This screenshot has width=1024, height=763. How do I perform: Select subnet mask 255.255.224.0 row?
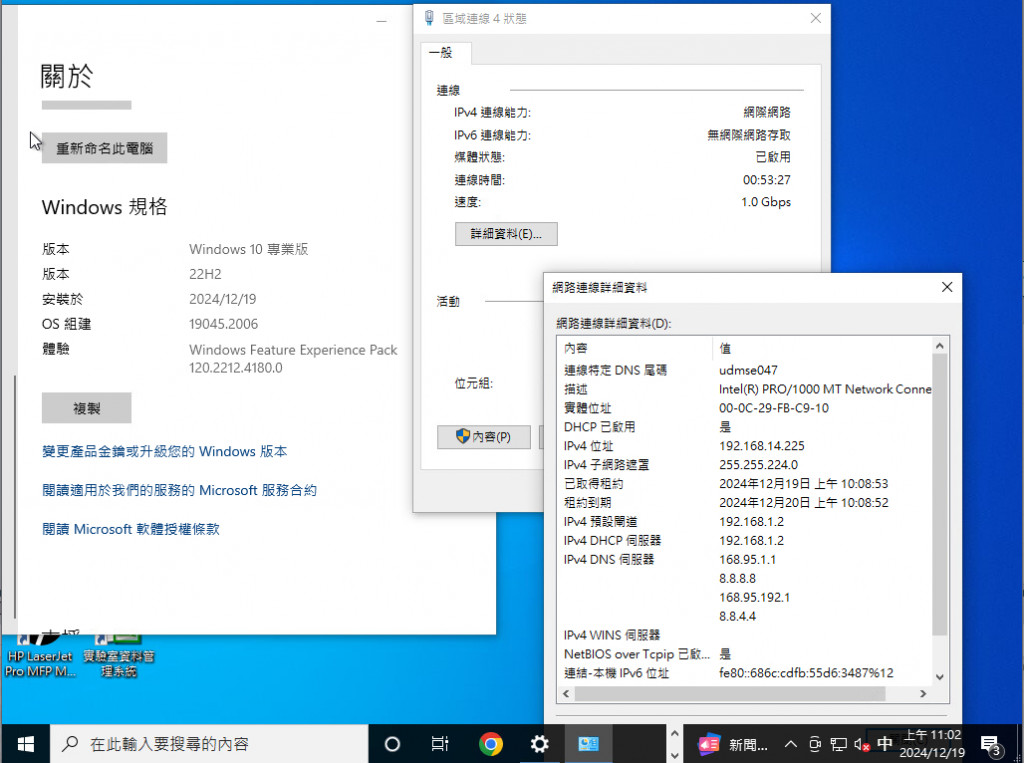(x=746, y=464)
